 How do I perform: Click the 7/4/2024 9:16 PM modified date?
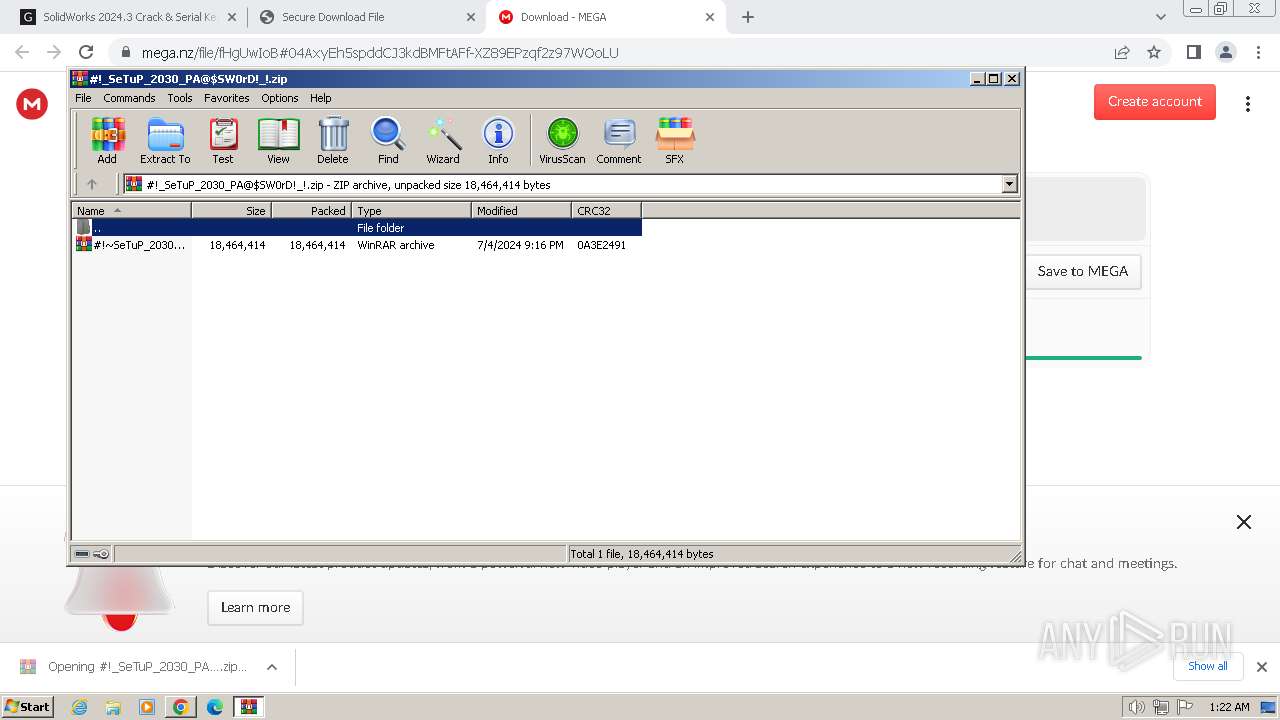[520, 245]
